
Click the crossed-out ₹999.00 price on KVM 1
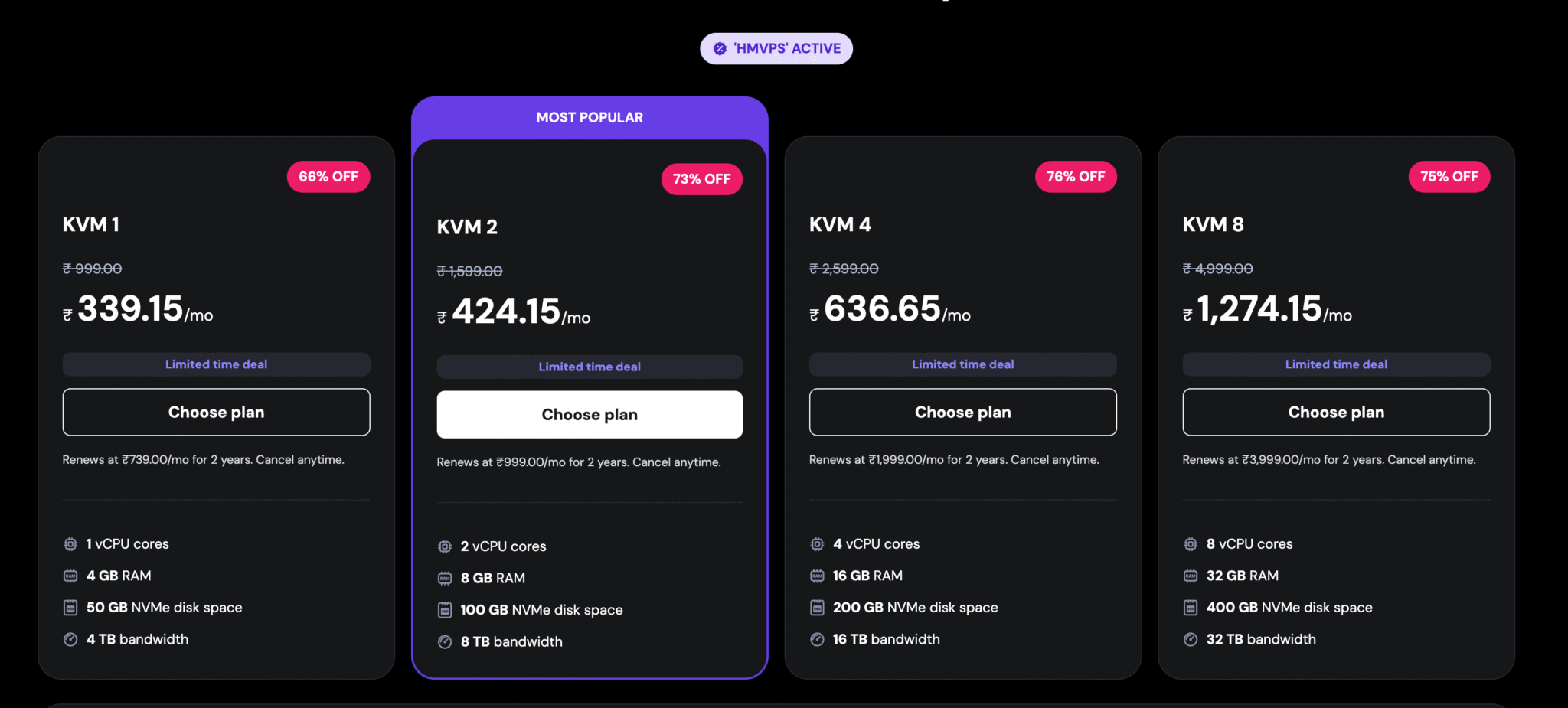coord(92,268)
